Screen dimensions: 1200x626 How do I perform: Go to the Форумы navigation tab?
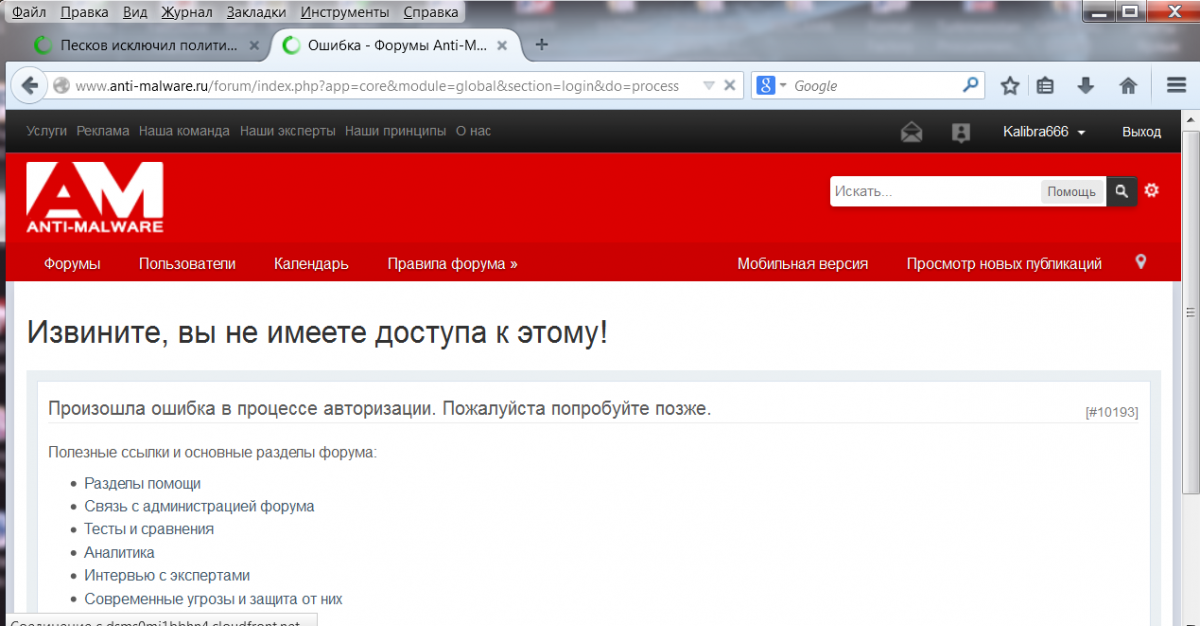coord(72,264)
